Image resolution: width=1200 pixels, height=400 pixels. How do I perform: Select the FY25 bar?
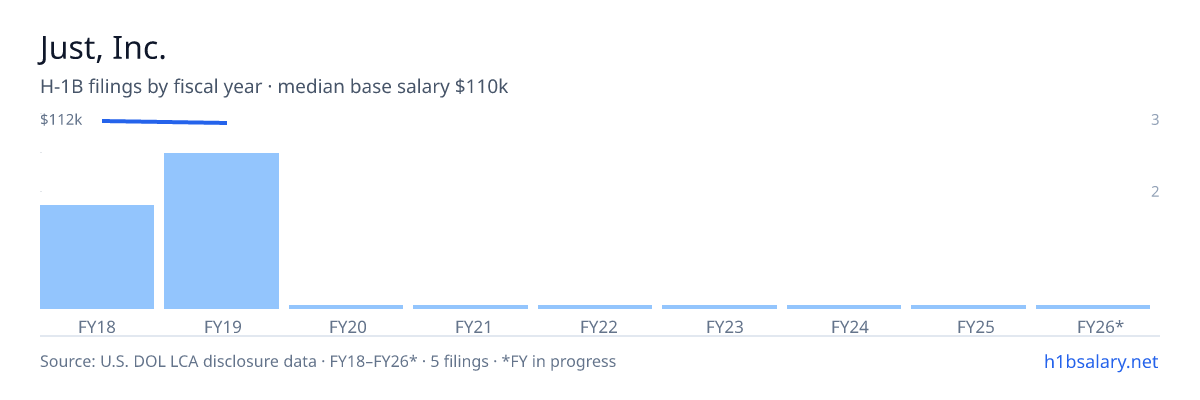[x=968, y=307]
